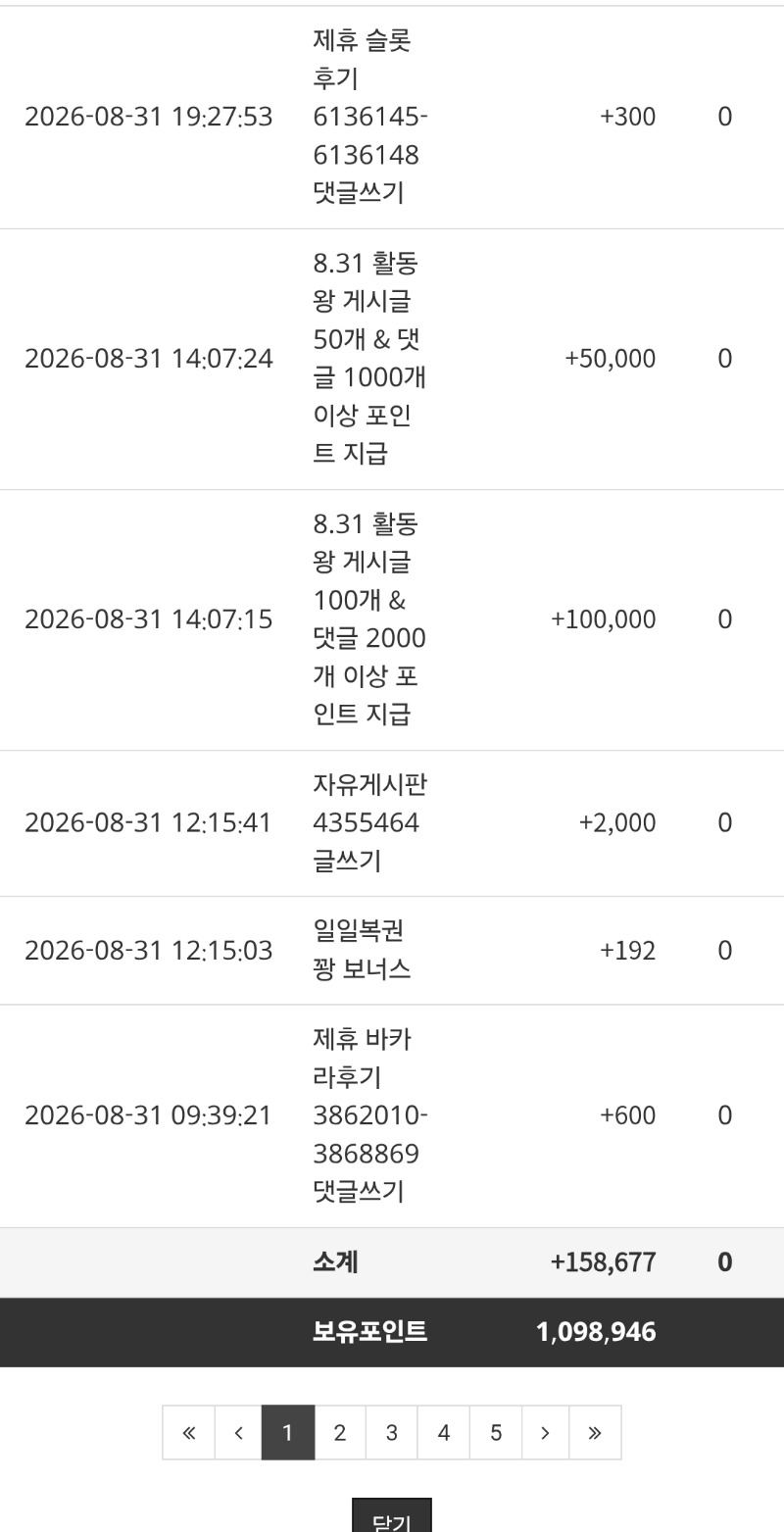Go to the first page with « icon

(189, 1432)
